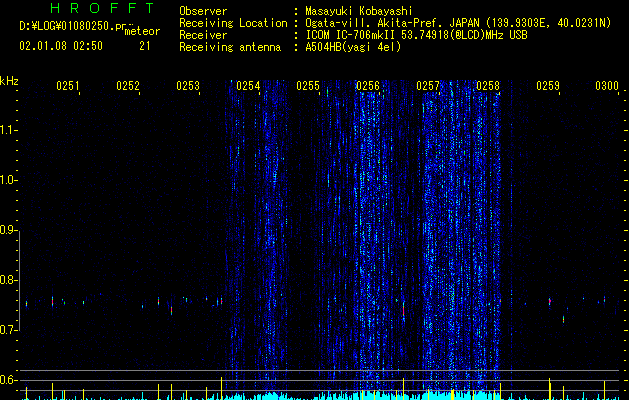This screenshot has height=400, width=629.
Task: Click the 0253 time marker
Action: 188,85
